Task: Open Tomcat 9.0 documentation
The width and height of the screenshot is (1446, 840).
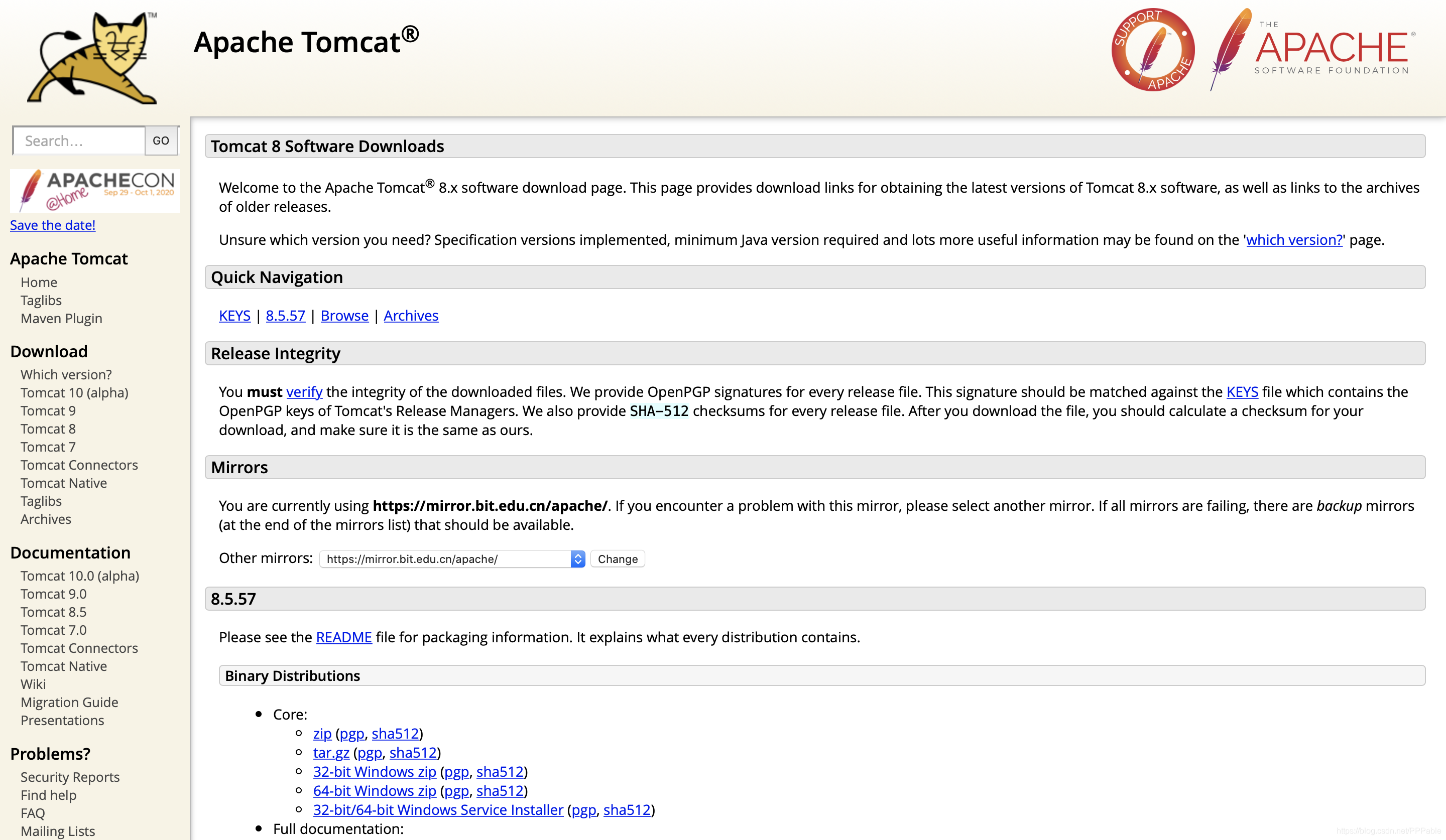Action: click(x=53, y=594)
